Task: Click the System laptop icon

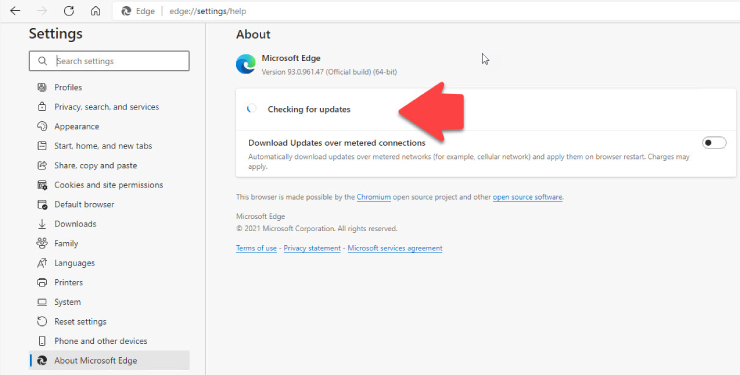Action: pyautogui.click(x=42, y=302)
